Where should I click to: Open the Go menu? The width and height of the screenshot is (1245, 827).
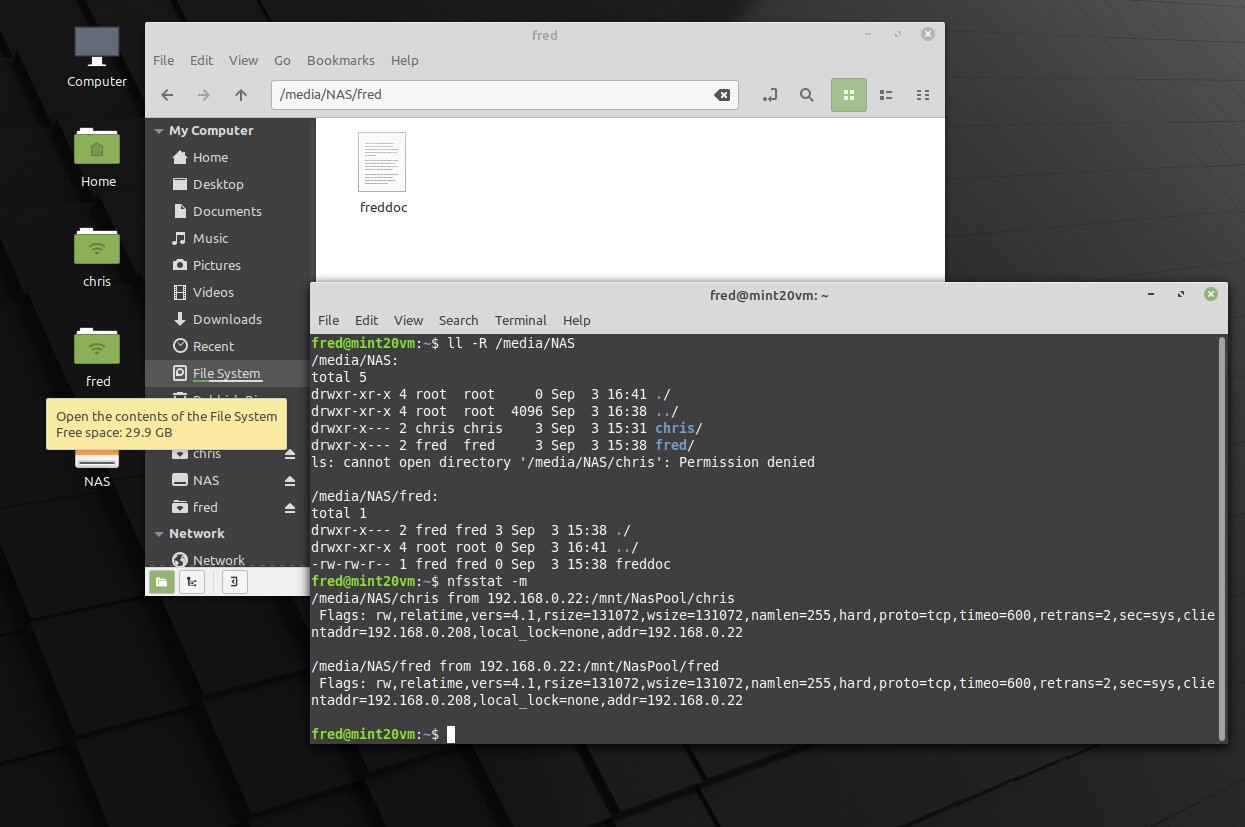[x=282, y=61]
